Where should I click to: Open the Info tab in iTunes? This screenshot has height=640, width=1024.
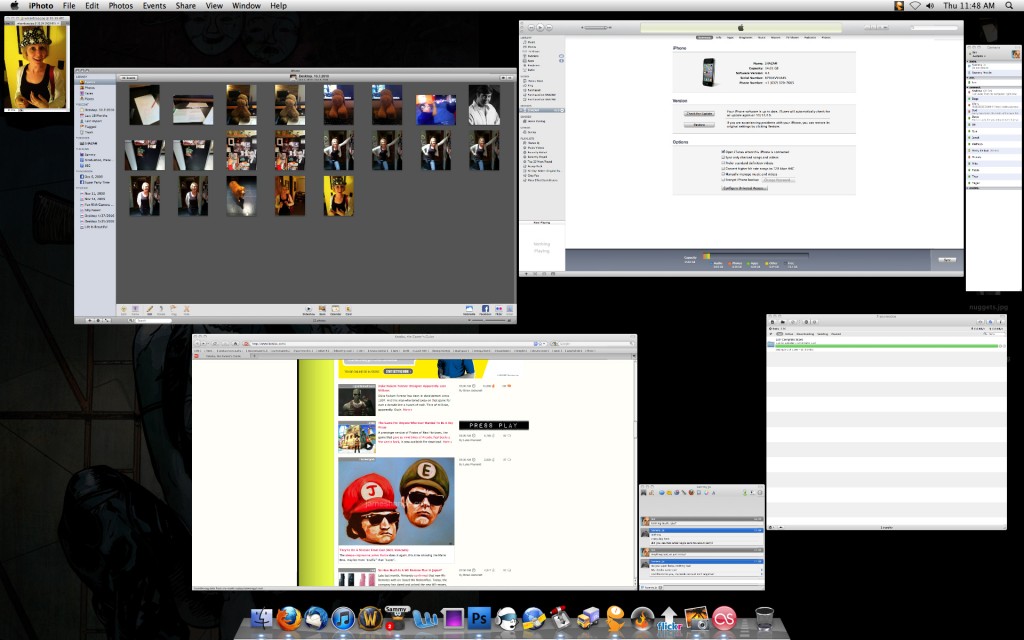(x=719, y=38)
